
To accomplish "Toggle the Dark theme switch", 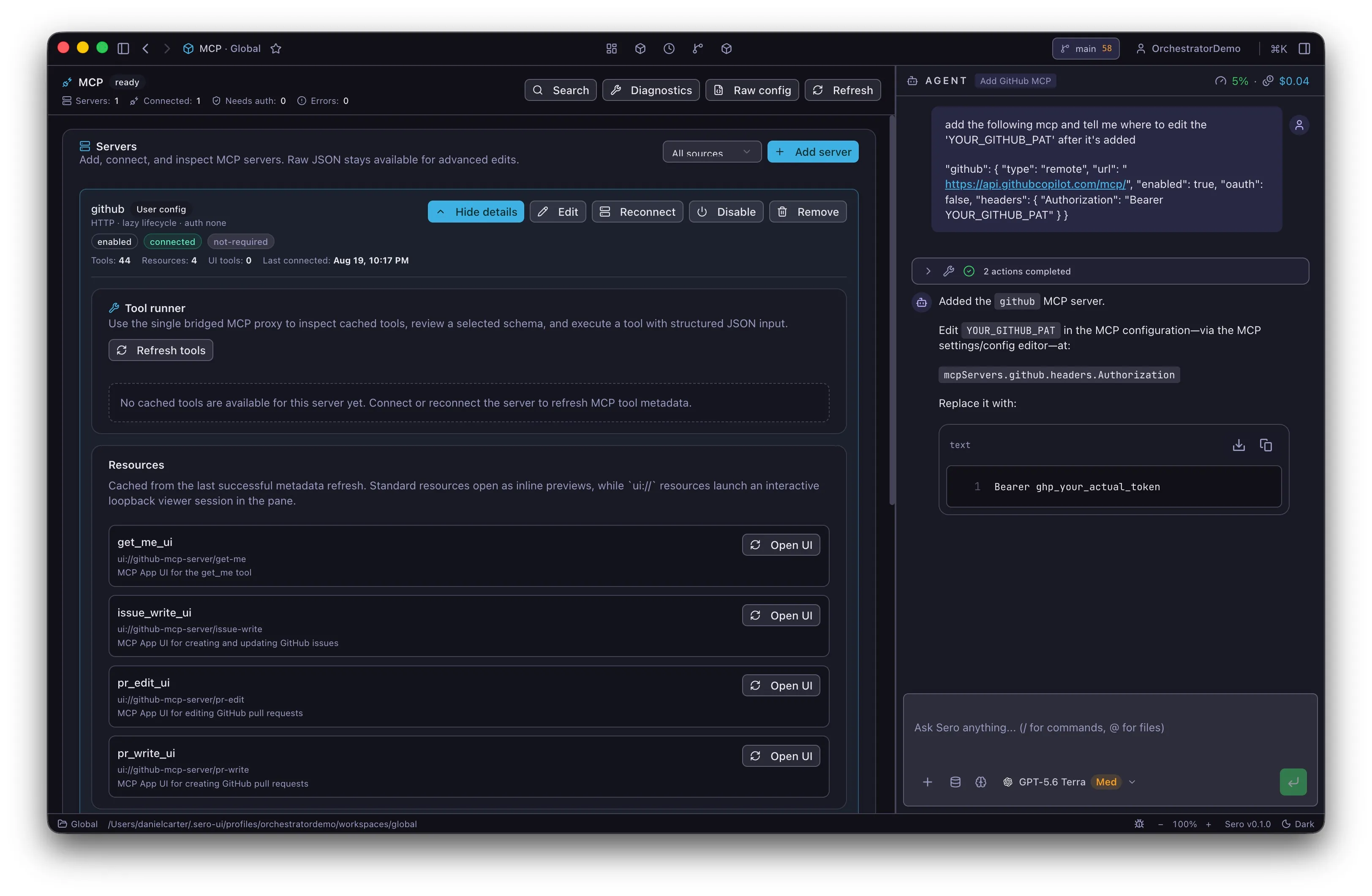I will tap(1298, 825).
